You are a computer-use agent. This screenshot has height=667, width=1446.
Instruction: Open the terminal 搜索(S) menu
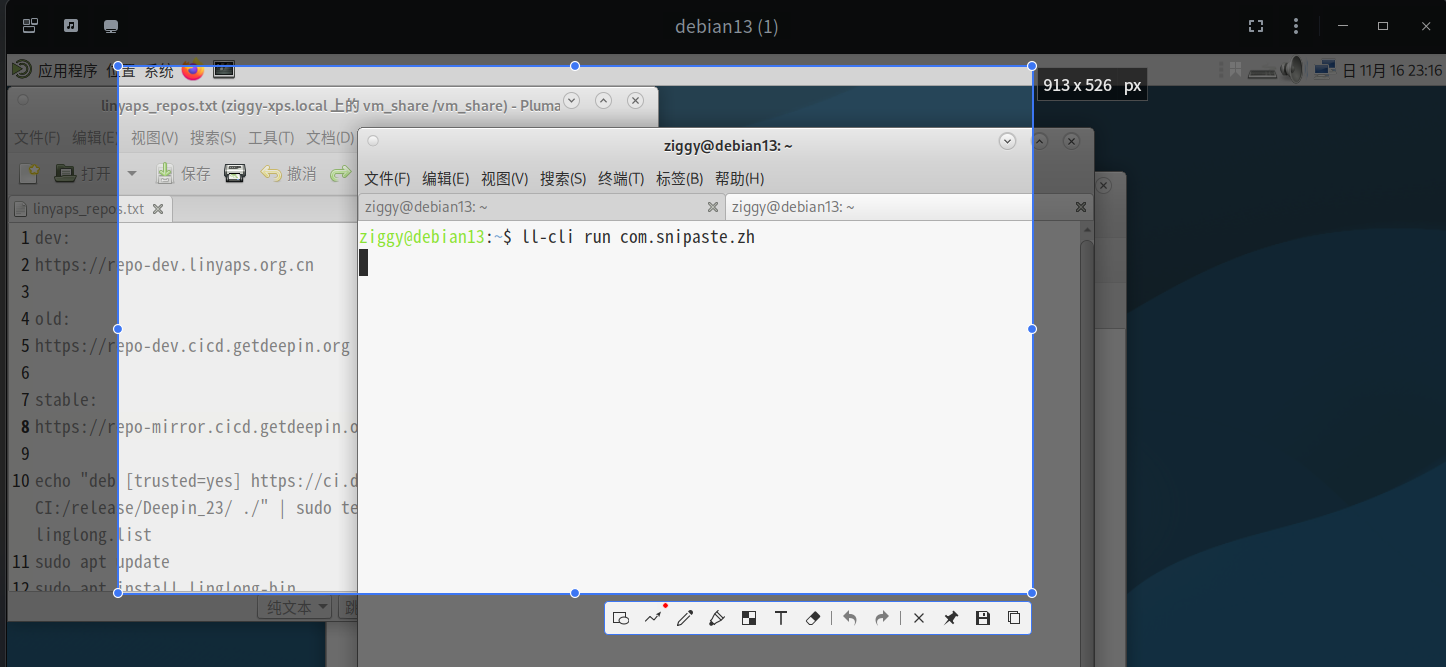click(564, 178)
